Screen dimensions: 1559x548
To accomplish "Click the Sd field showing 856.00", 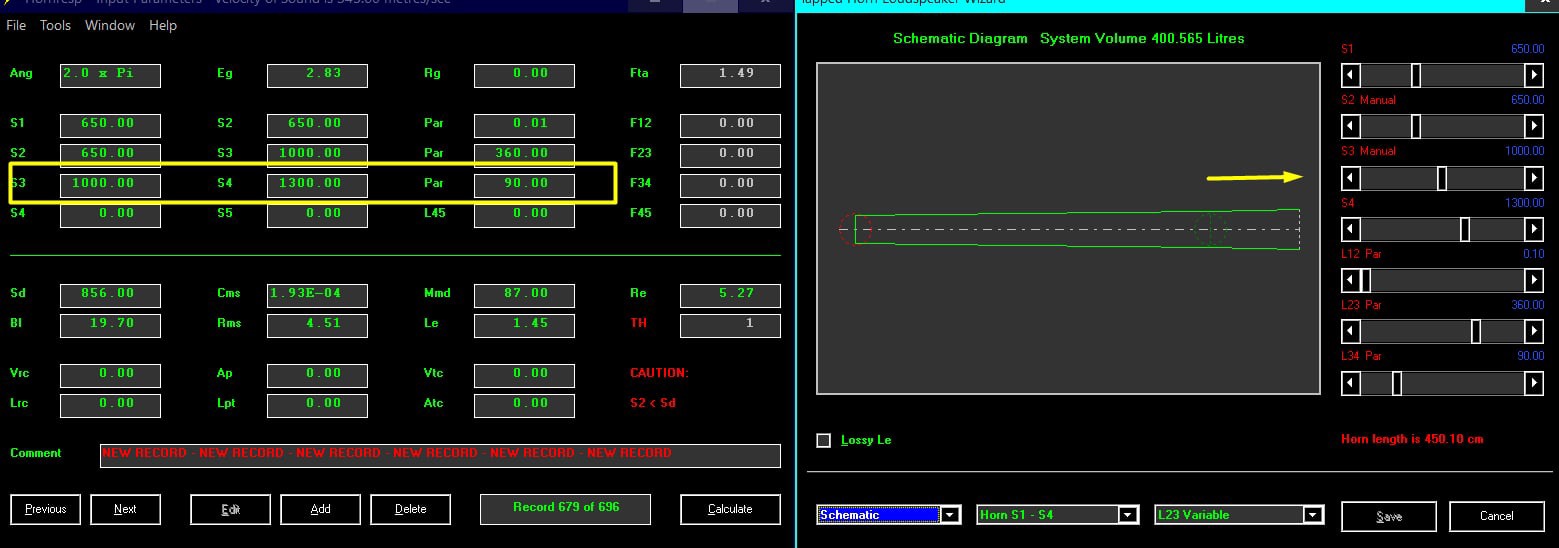I will point(110,296).
